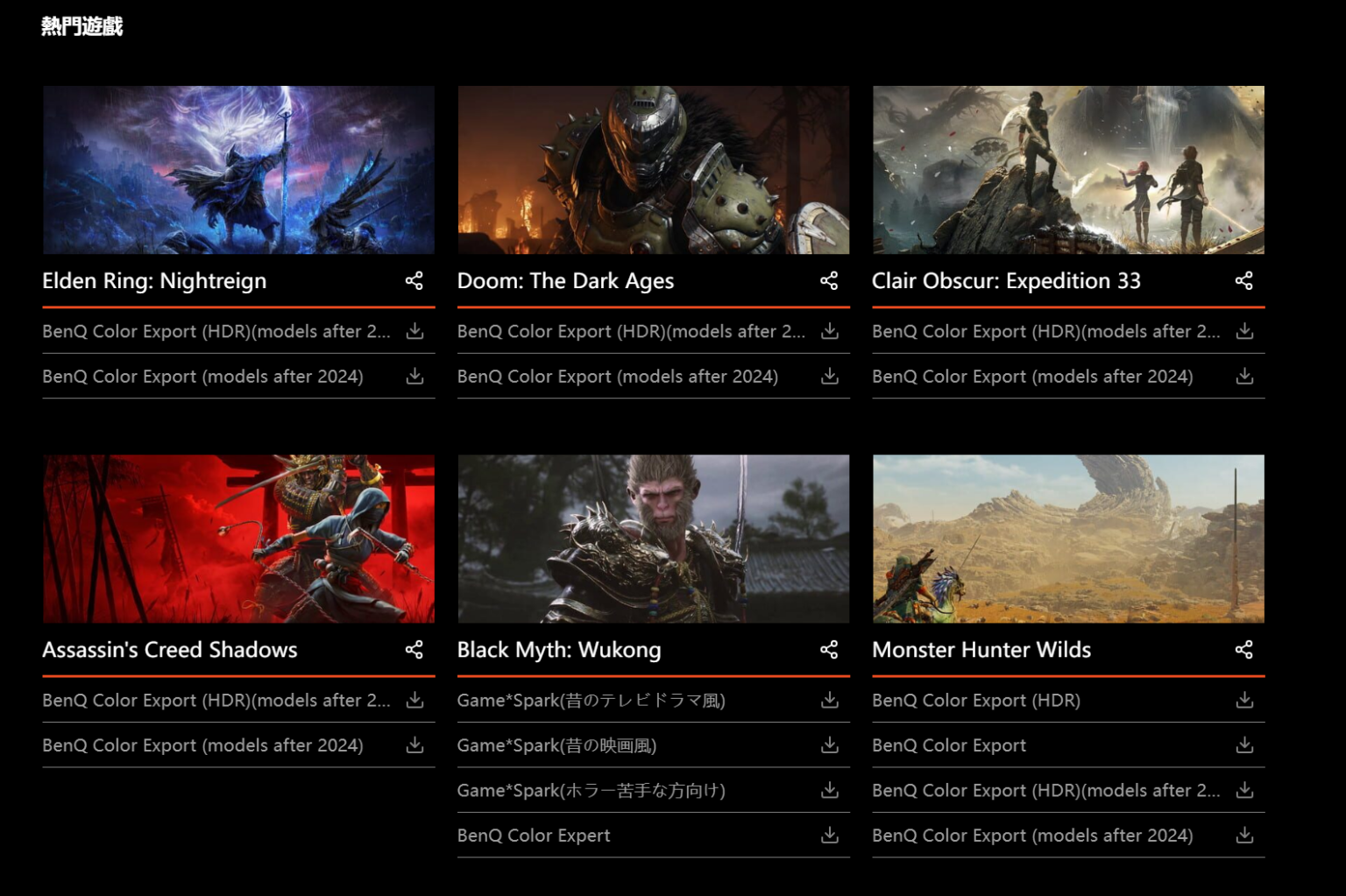This screenshot has width=1346, height=896.
Task: Download Monster Hunter Wilds BenQ Color Export (HDR)
Action: coord(1243,700)
